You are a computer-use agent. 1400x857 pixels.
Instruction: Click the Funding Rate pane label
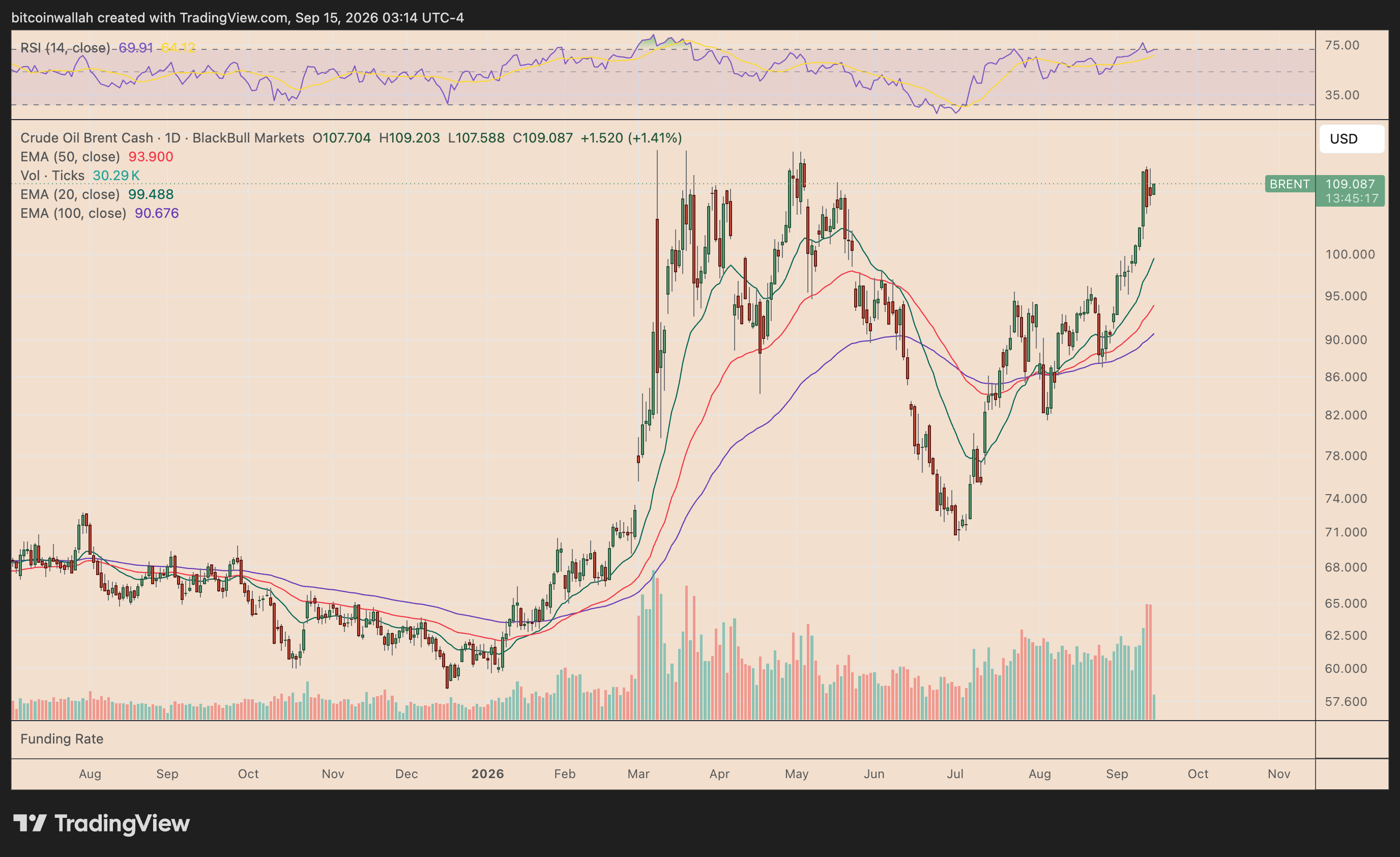[62, 739]
